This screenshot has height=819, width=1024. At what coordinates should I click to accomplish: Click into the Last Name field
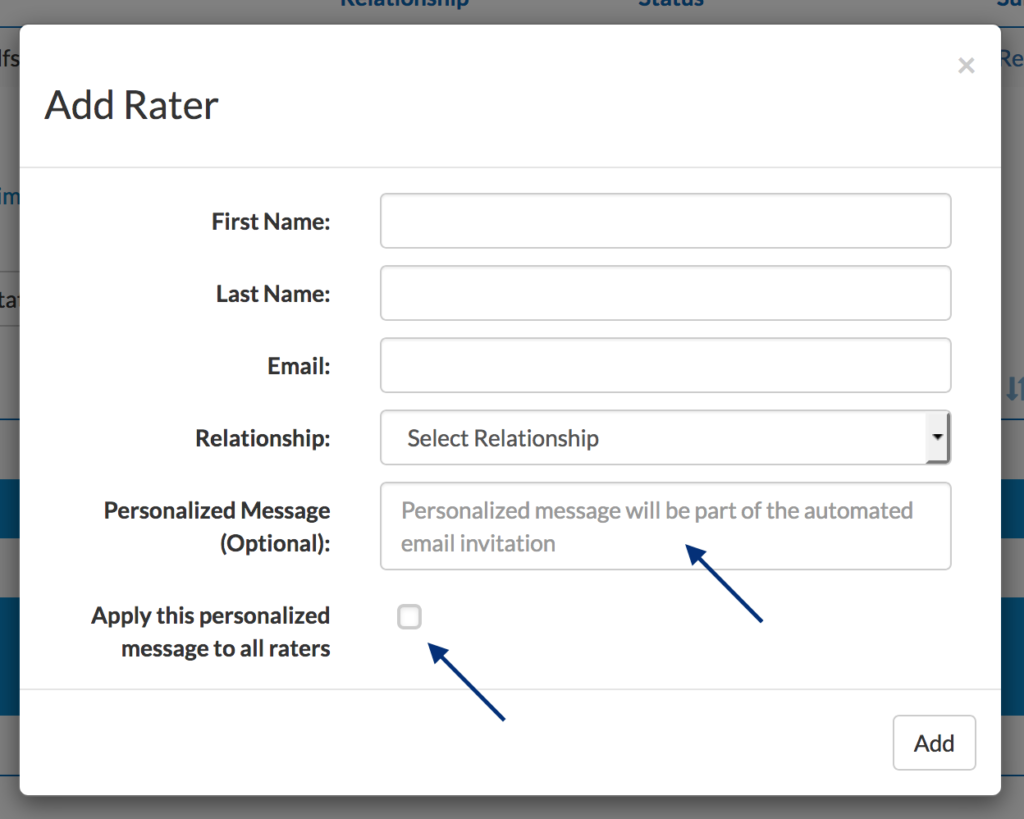665,293
